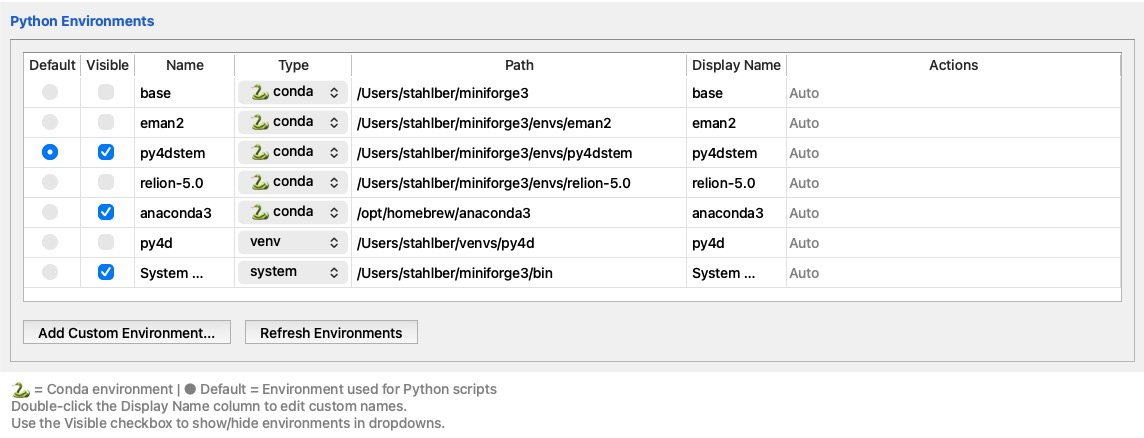Click the Display Name column header
The image size is (1144, 438).
(736, 65)
